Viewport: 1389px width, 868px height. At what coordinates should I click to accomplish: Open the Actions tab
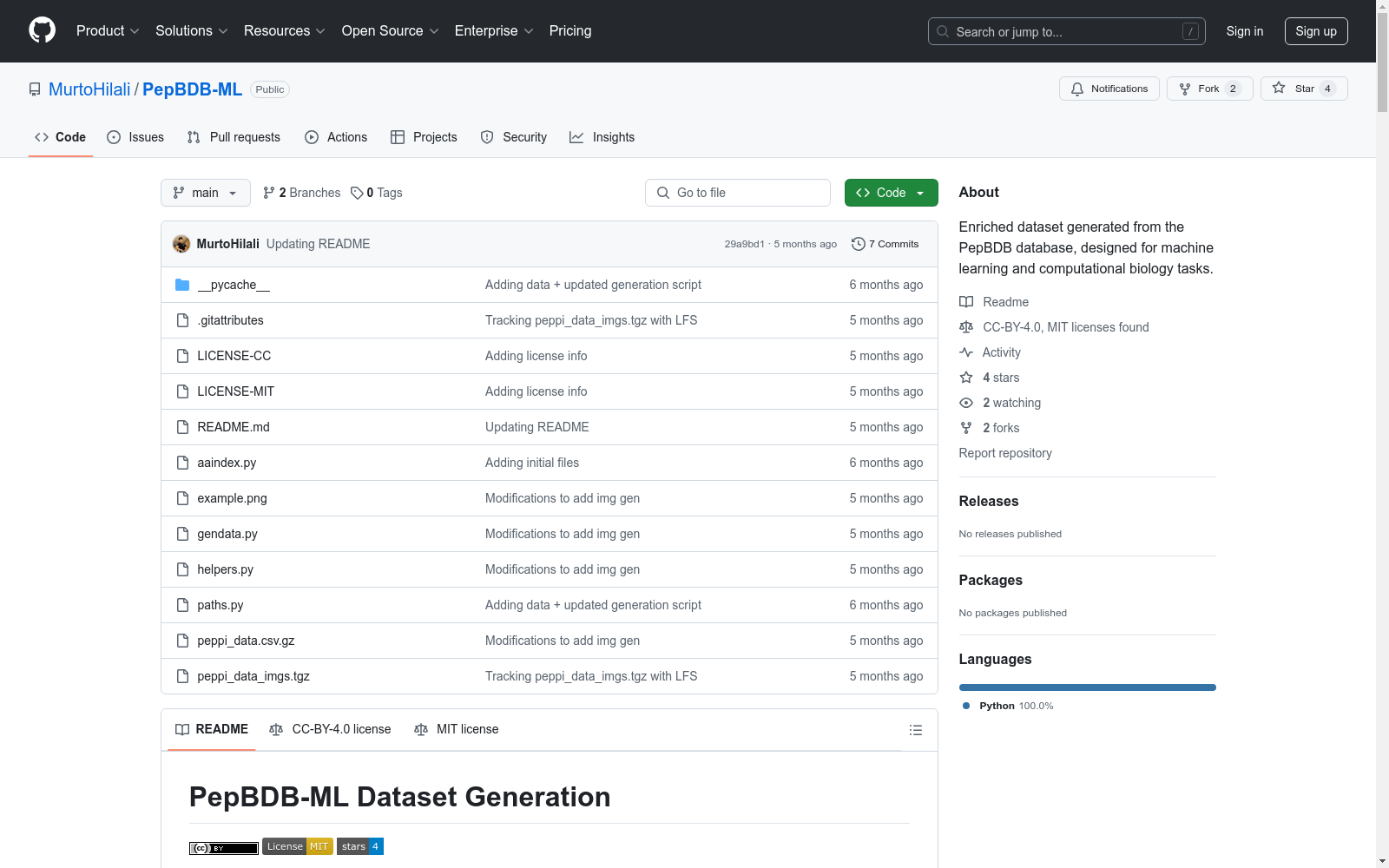tap(336, 137)
